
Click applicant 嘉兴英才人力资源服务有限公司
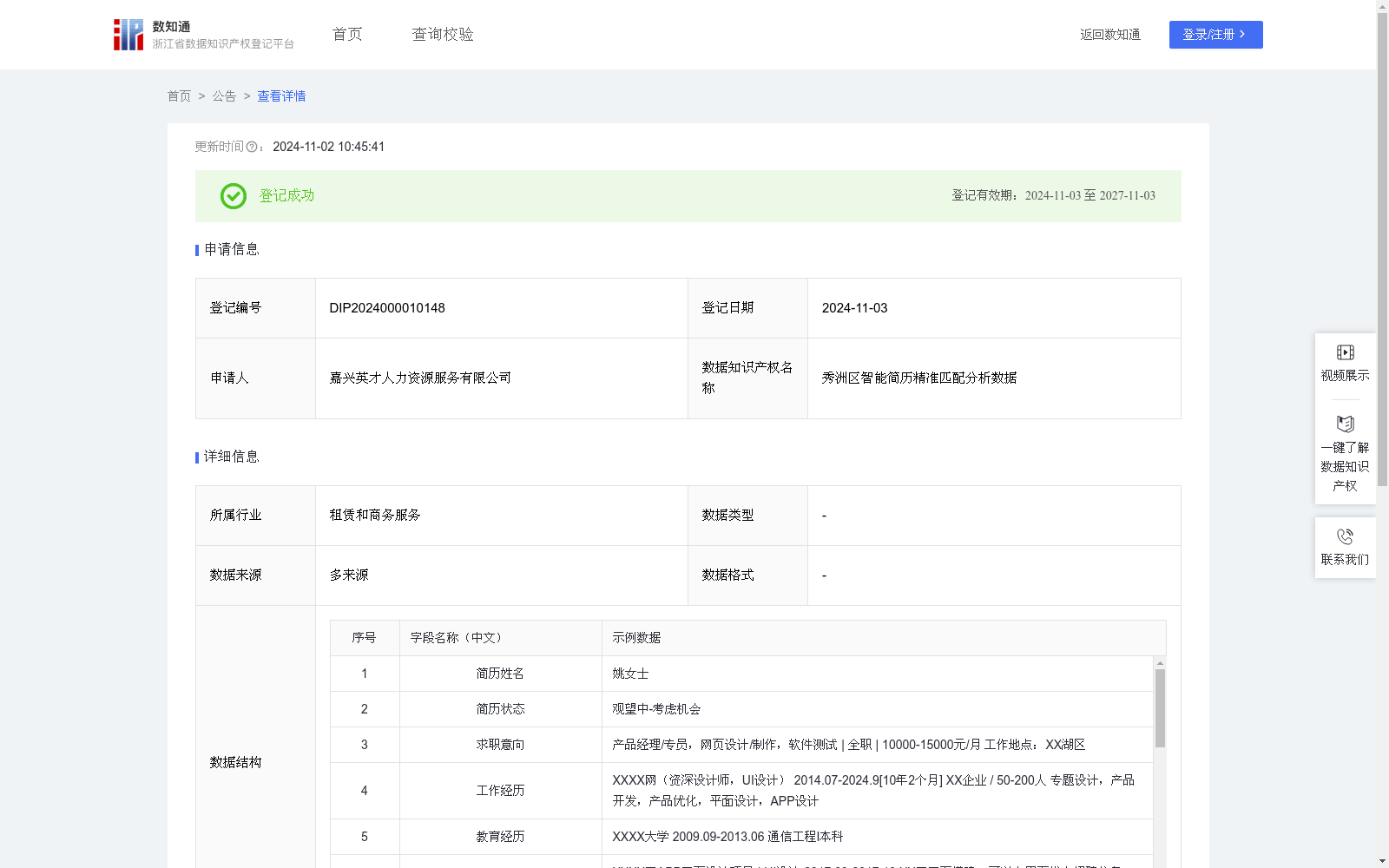pyautogui.click(x=420, y=378)
